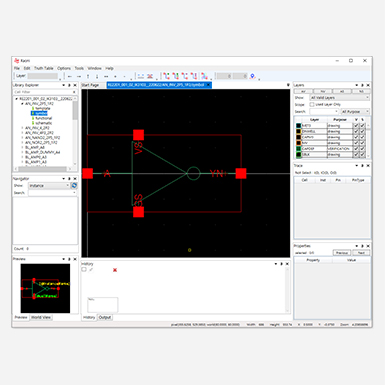Enable the Used Layer Only checkbox
Screen dimensions: 385x385
[312, 105]
